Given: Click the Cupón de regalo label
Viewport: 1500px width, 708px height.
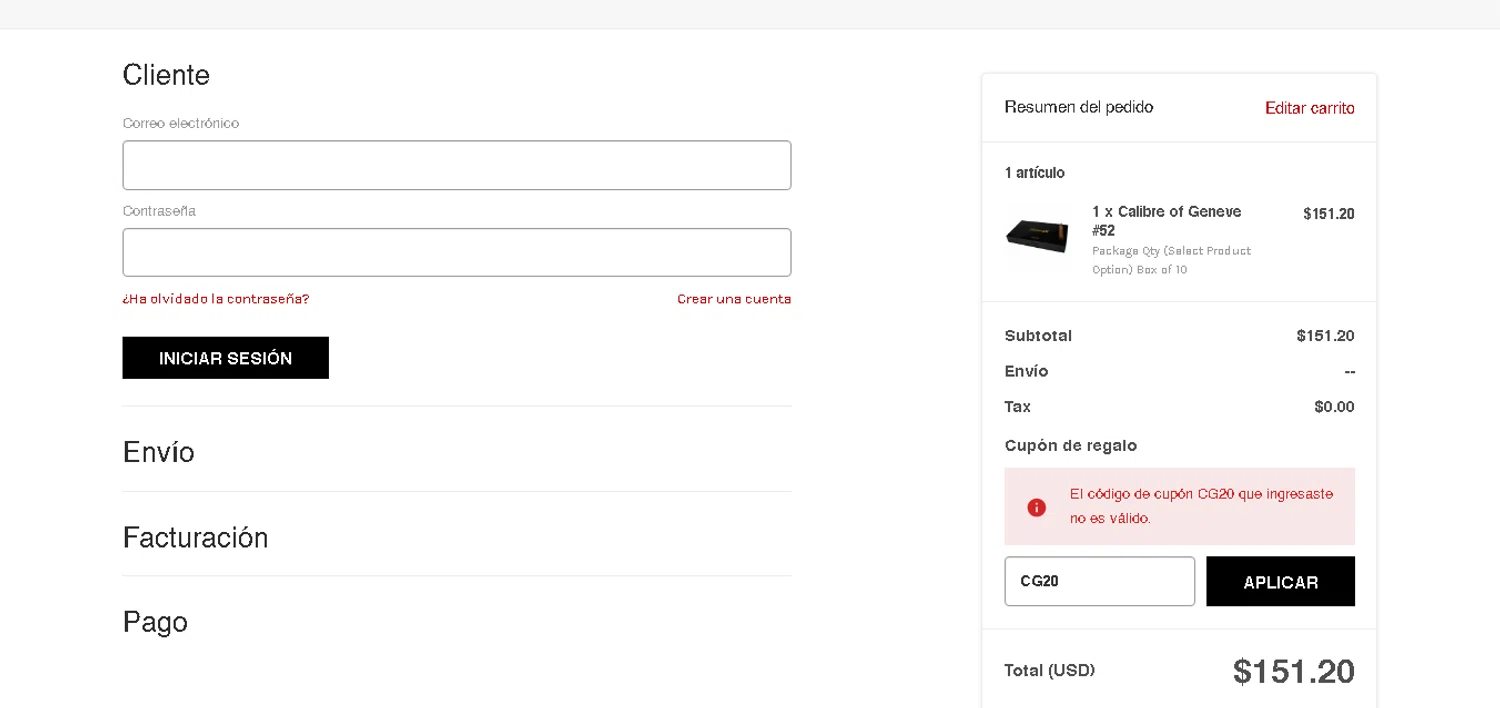Looking at the screenshot, I should tap(1070, 445).
